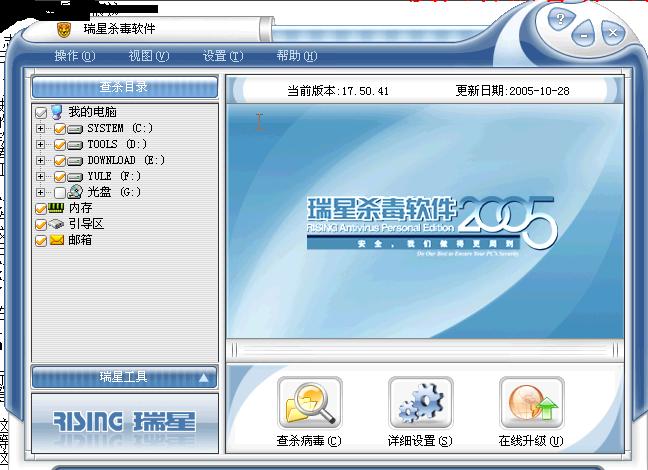This screenshot has width=648, height=470.
Task: Click the Rising lion shield logo icon
Action: (64, 29)
